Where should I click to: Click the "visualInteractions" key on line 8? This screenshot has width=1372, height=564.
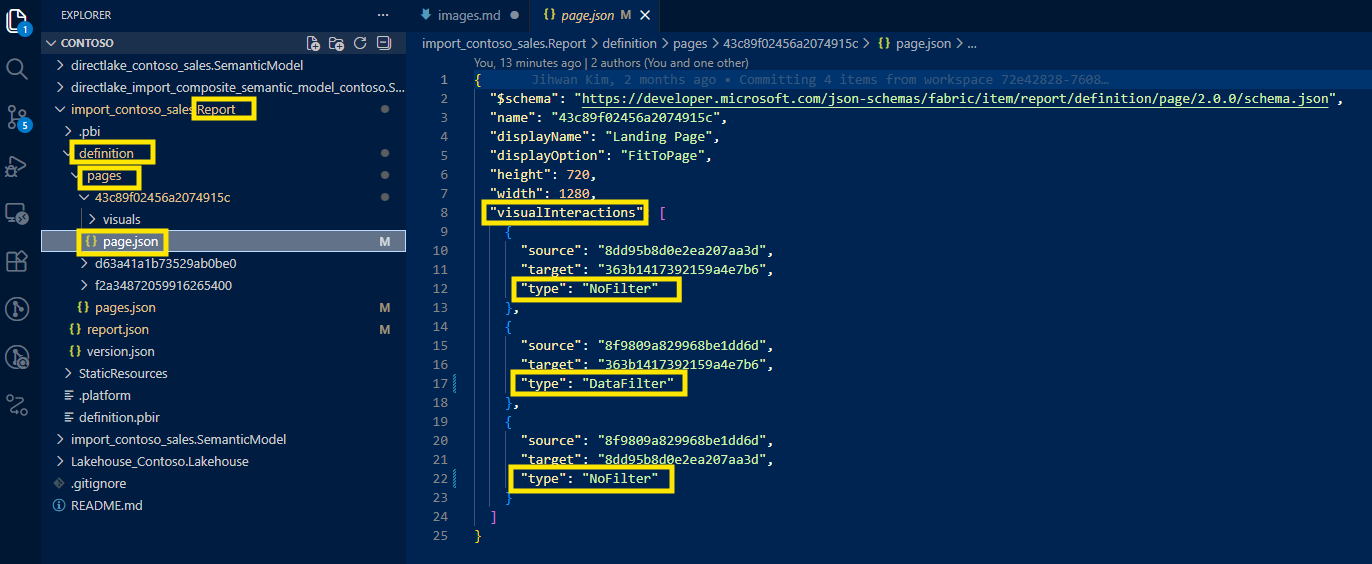tap(567, 213)
